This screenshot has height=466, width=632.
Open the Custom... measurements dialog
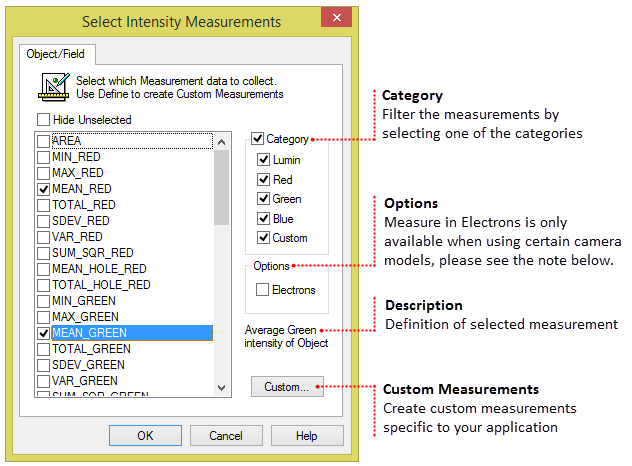click(288, 387)
